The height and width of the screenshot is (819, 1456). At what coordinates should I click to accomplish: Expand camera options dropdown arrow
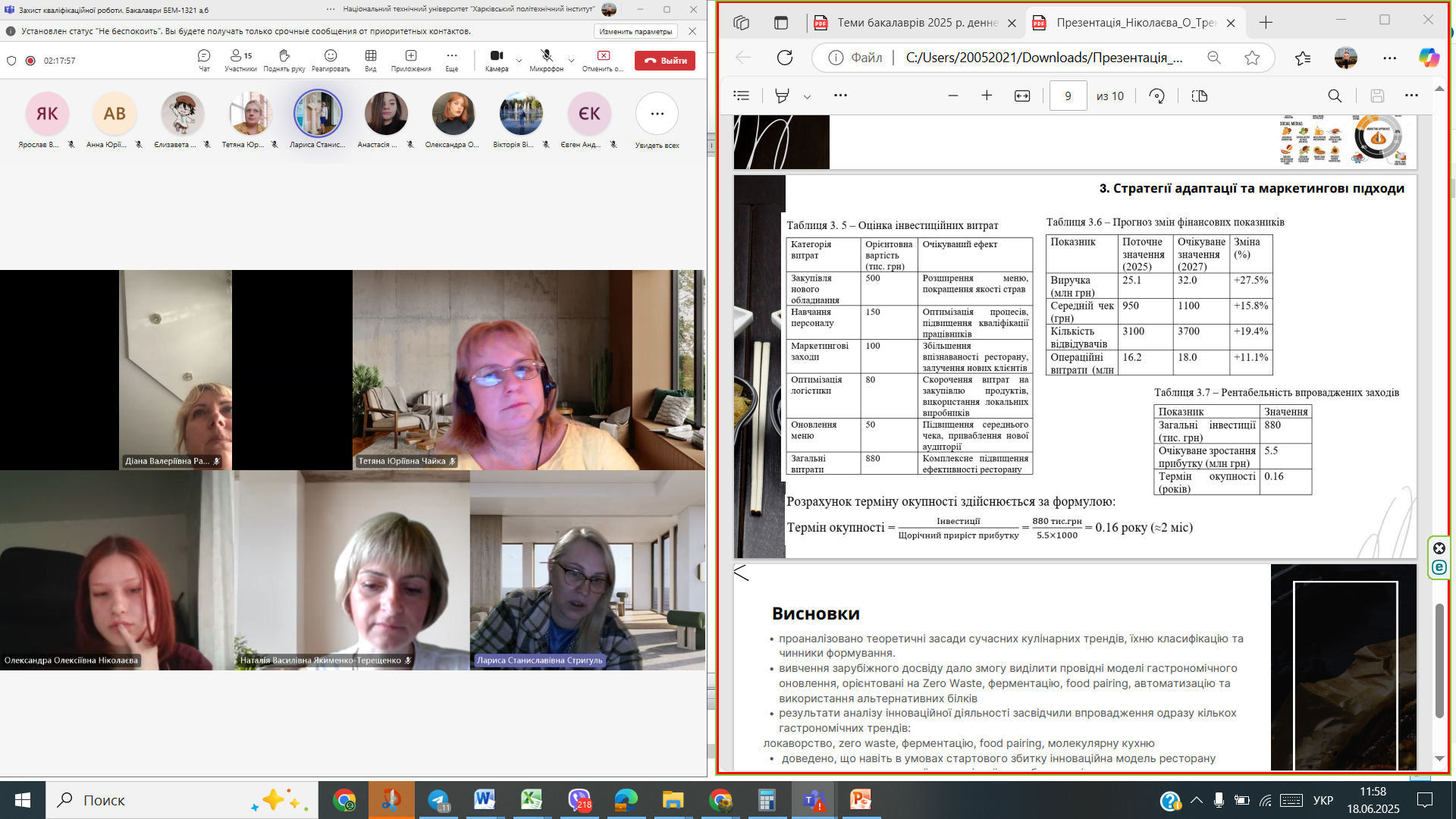[x=519, y=60]
